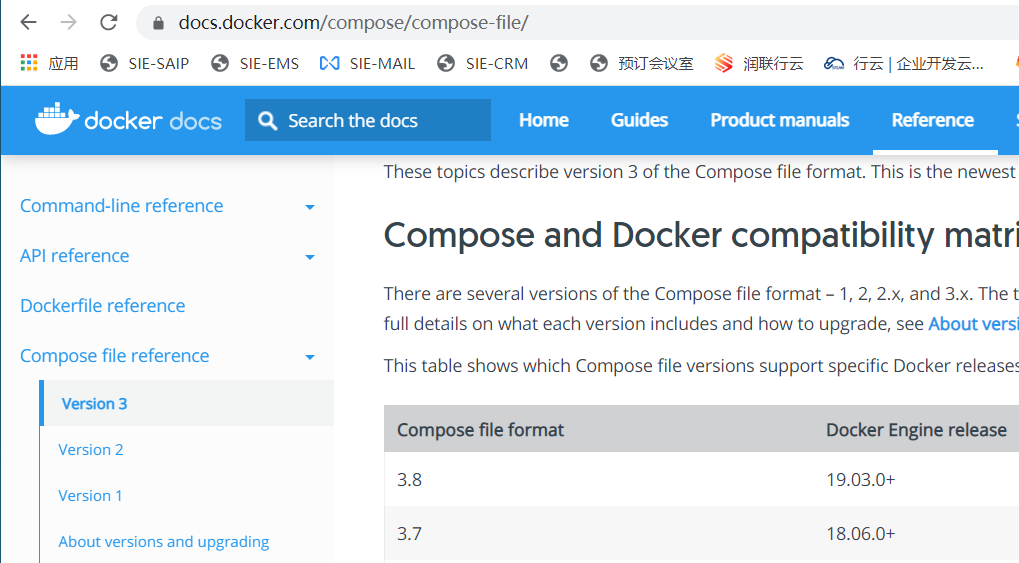The height and width of the screenshot is (563, 1019).
Task: Go to the Home tab
Action: click(x=543, y=120)
